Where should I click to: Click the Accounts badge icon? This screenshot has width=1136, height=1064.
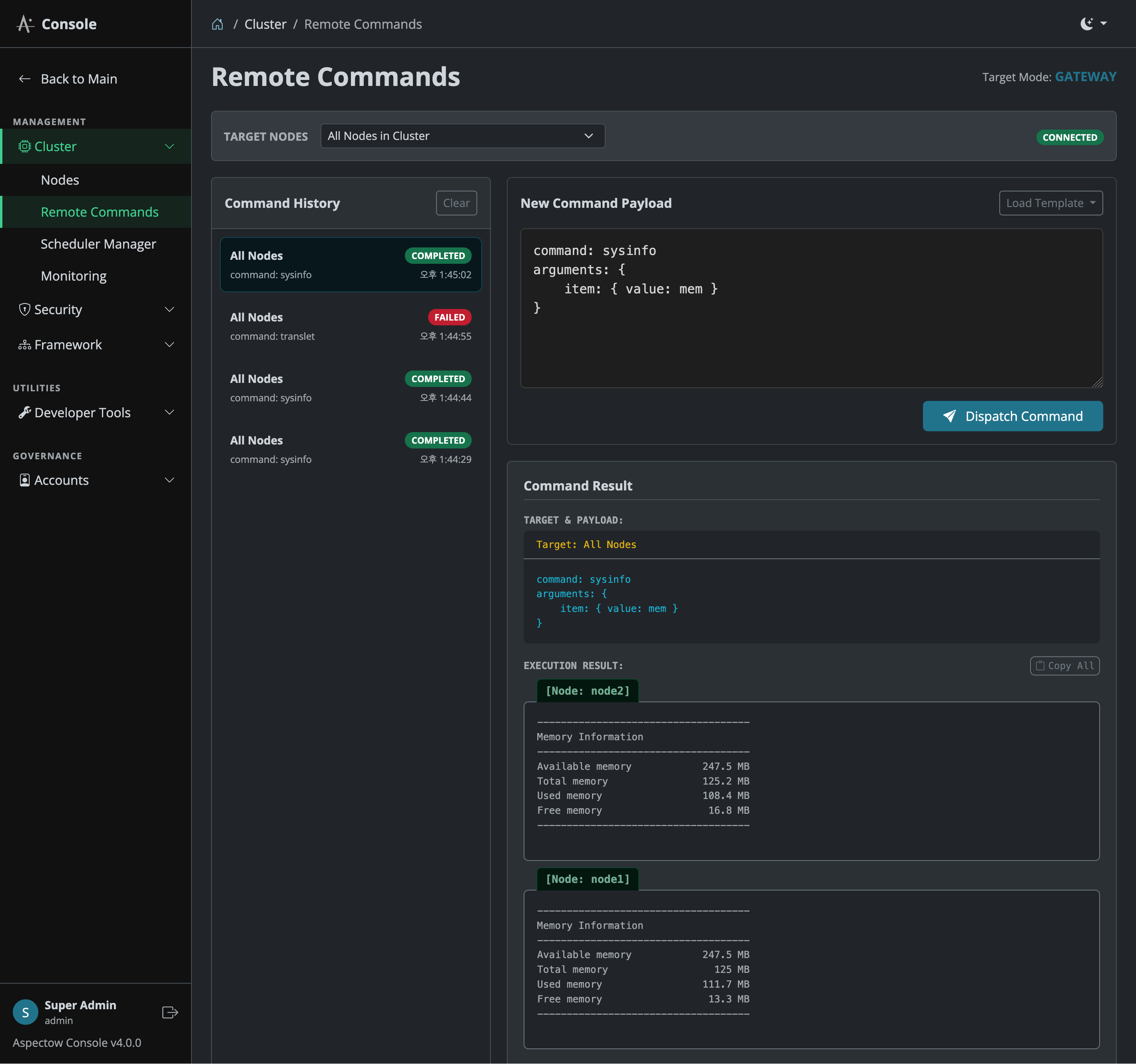click(x=24, y=480)
